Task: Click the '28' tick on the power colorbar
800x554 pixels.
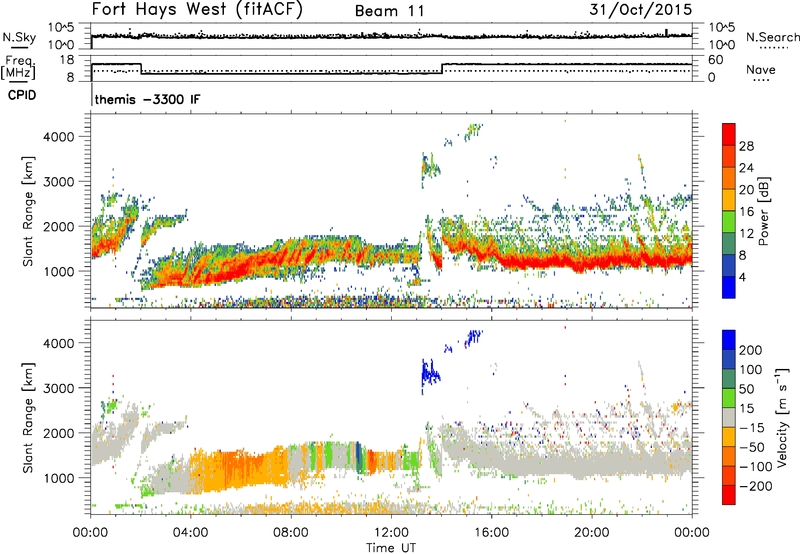Action: point(746,146)
